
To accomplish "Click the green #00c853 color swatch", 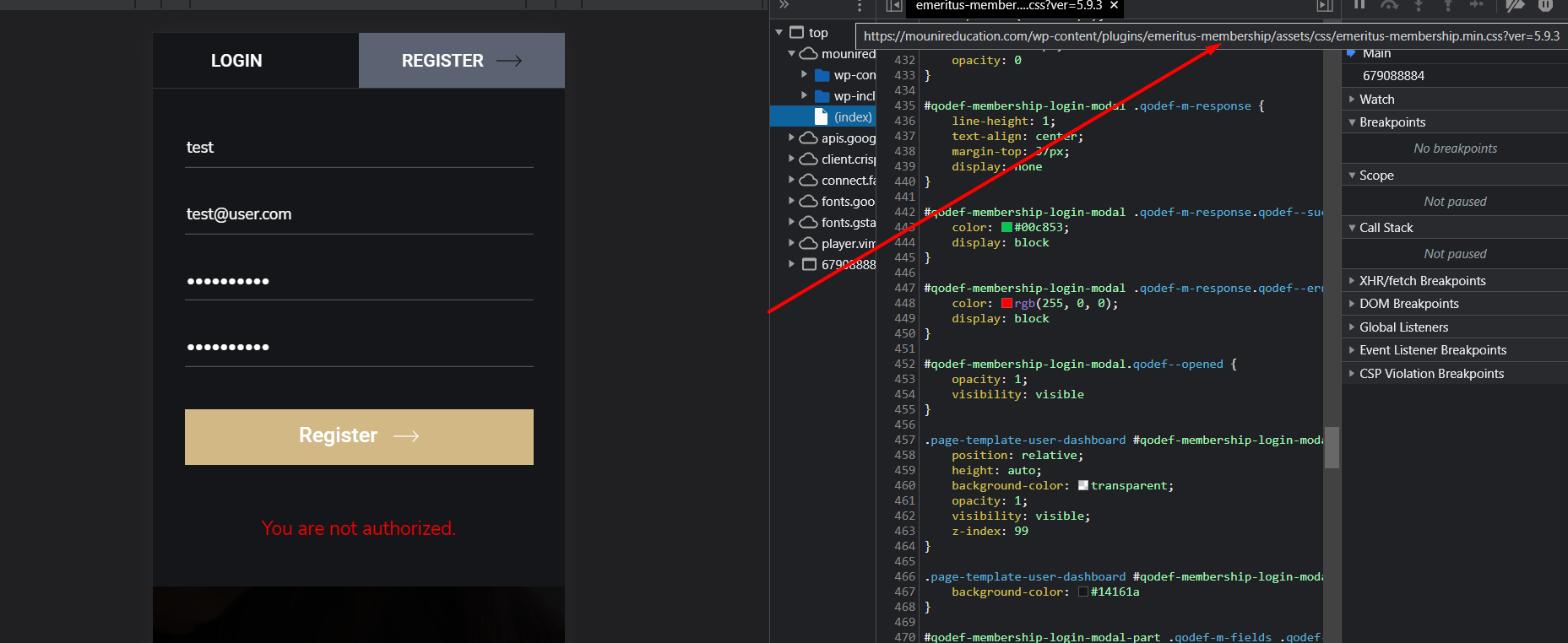I will tap(1006, 227).
